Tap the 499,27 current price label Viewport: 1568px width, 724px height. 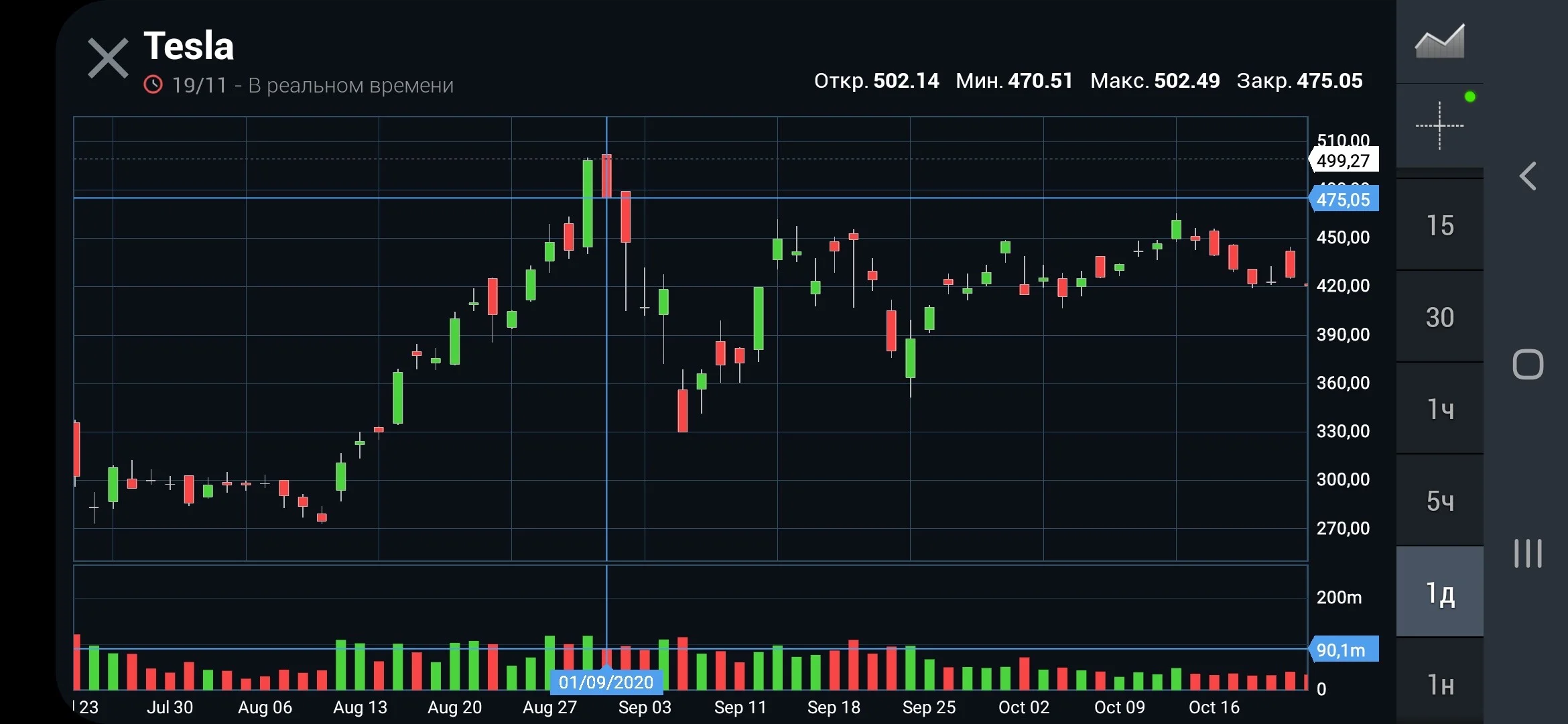click(x=1344, y=160)
